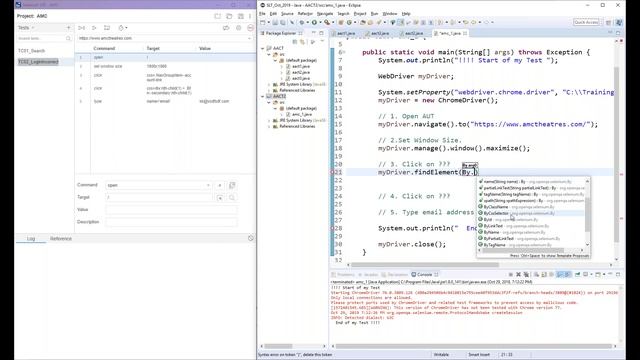This screenshot has width=640, height=360.
Task: Open the Perspective icon beside Quick Access
Action: point(609,22)
